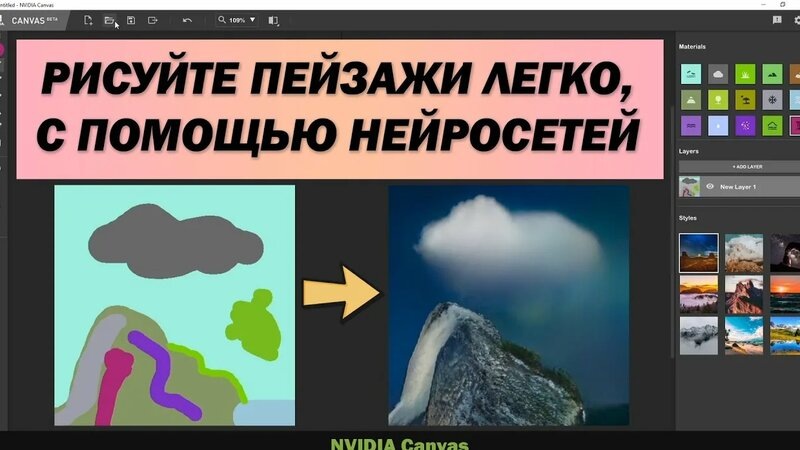Restore down the NVIDIA Canvas window
This screenshot has height=450, width=800.
pos(783,5)
